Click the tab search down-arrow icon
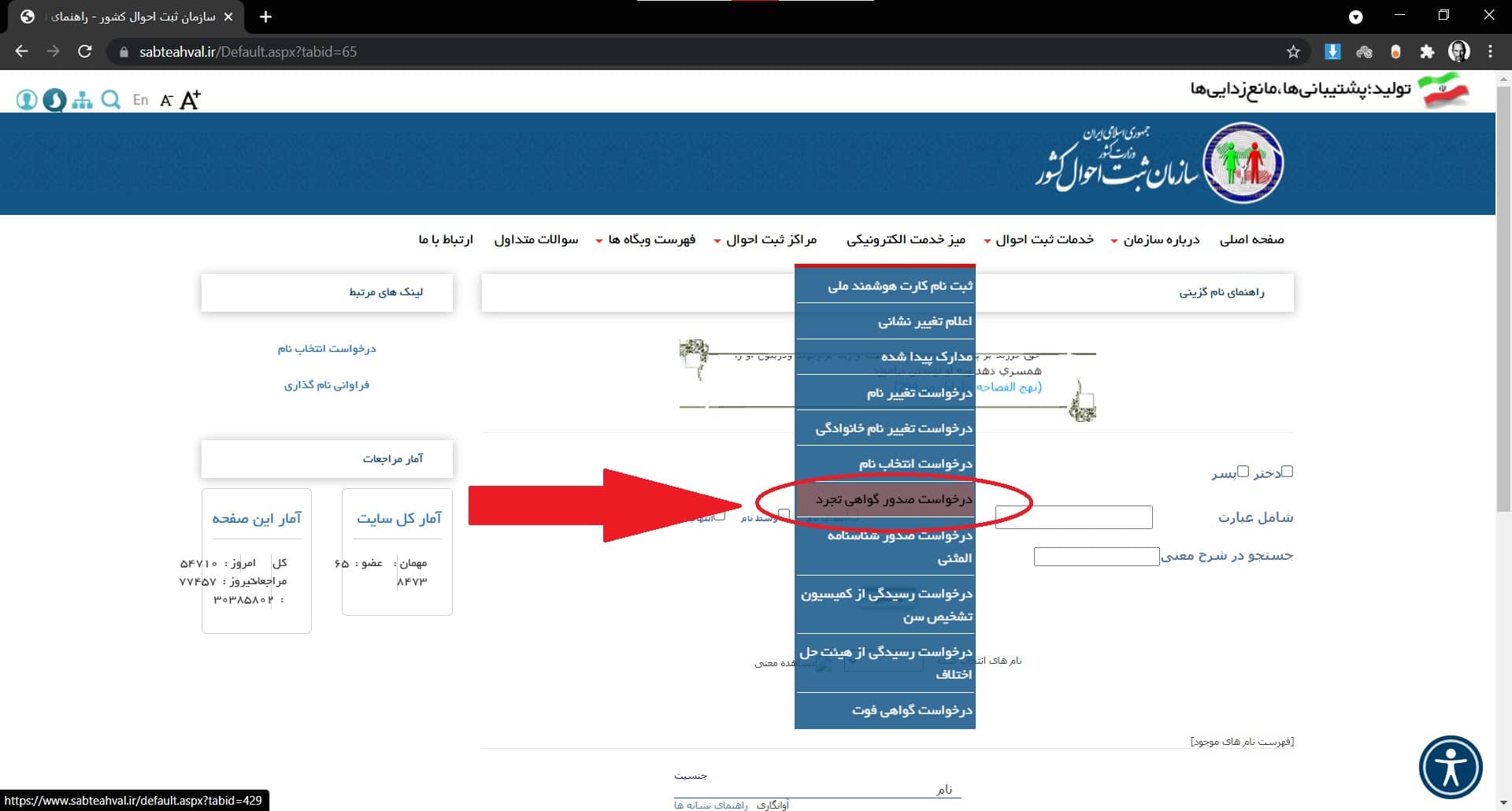 click(x=1355, y=17)
